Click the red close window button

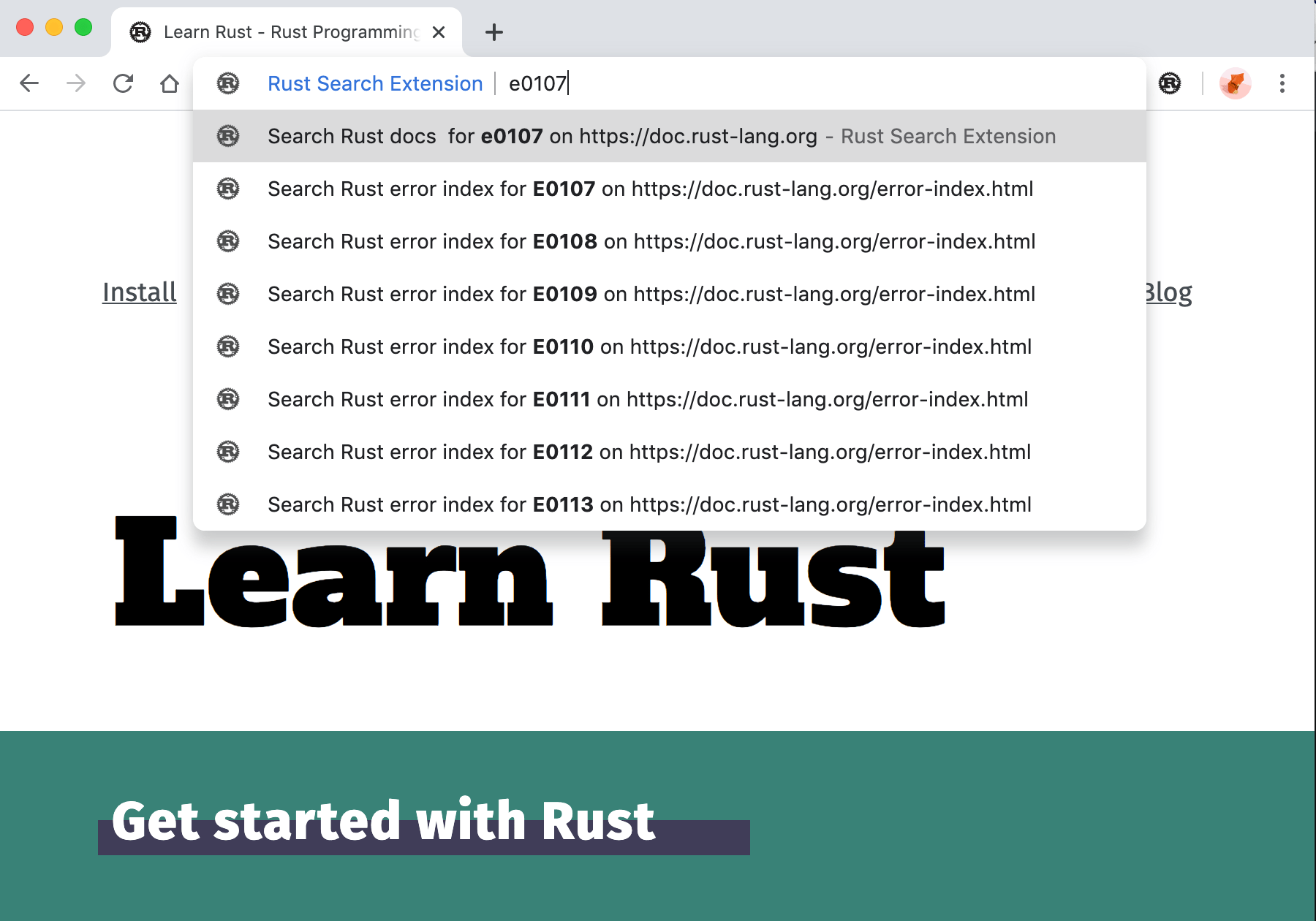click(25, 27)
